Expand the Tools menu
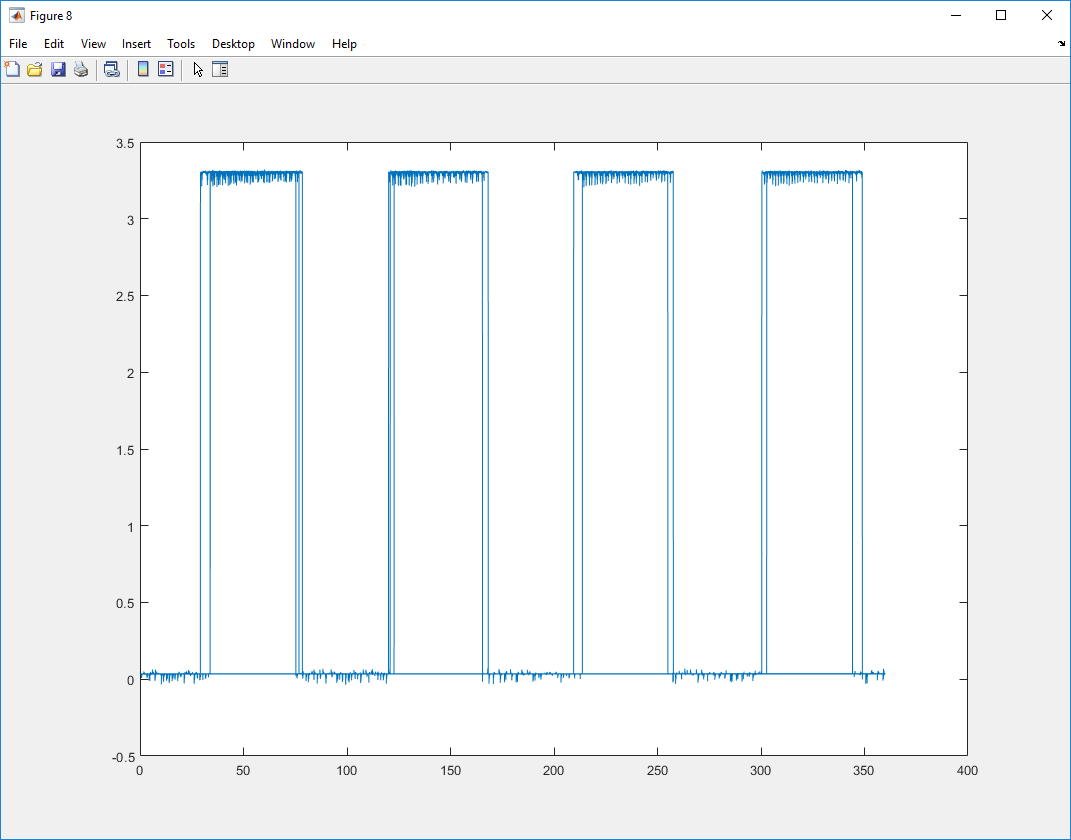This screenshot has width=1071, height=840. point(181,44)
